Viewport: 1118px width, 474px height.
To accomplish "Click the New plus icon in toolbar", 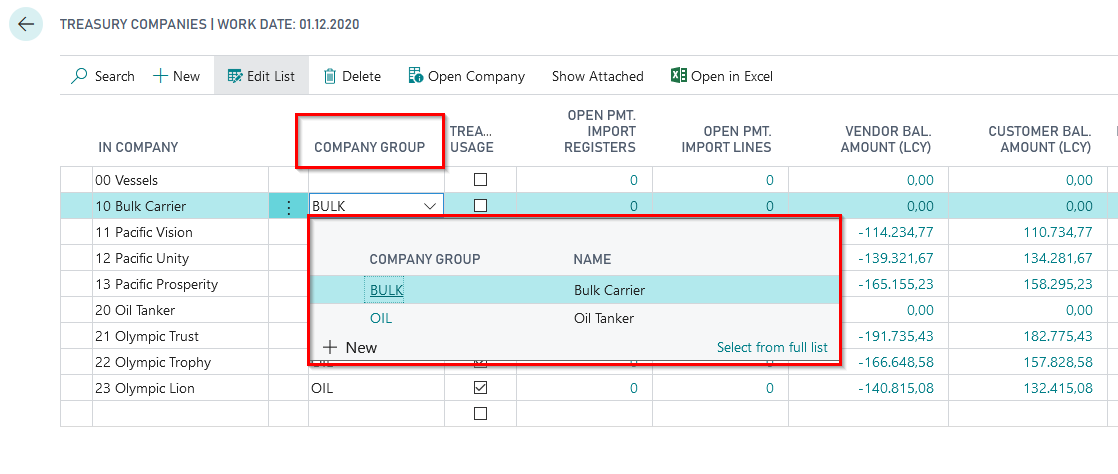I will 160,76.
